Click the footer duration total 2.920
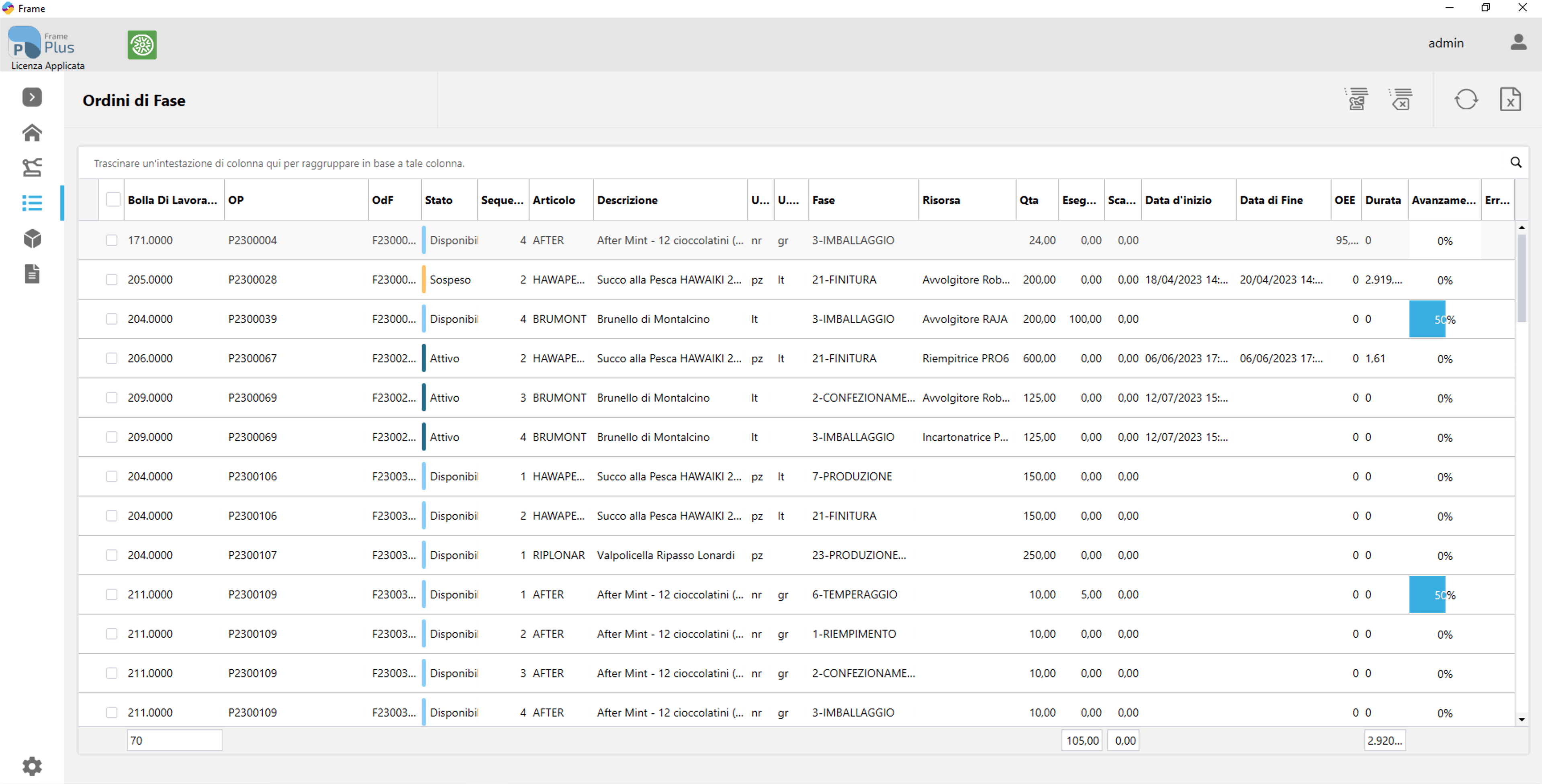This screenshot has width=1542, height=784. 1385,740
